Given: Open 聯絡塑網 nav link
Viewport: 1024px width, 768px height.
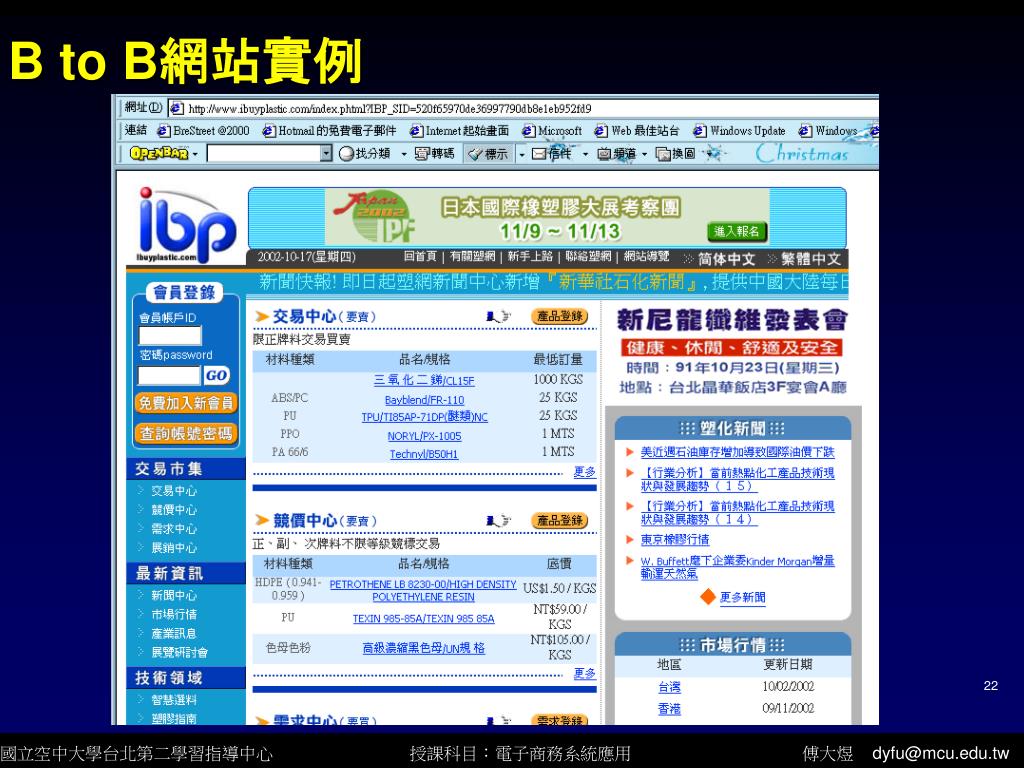Looking at the screenshot, I should [588, 257].
